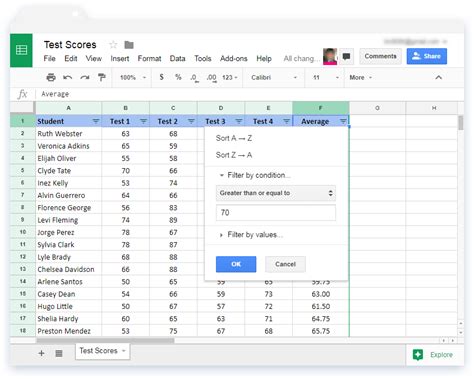Open the chat bubble icon
474x379 pixels.
tap(347, 56)
